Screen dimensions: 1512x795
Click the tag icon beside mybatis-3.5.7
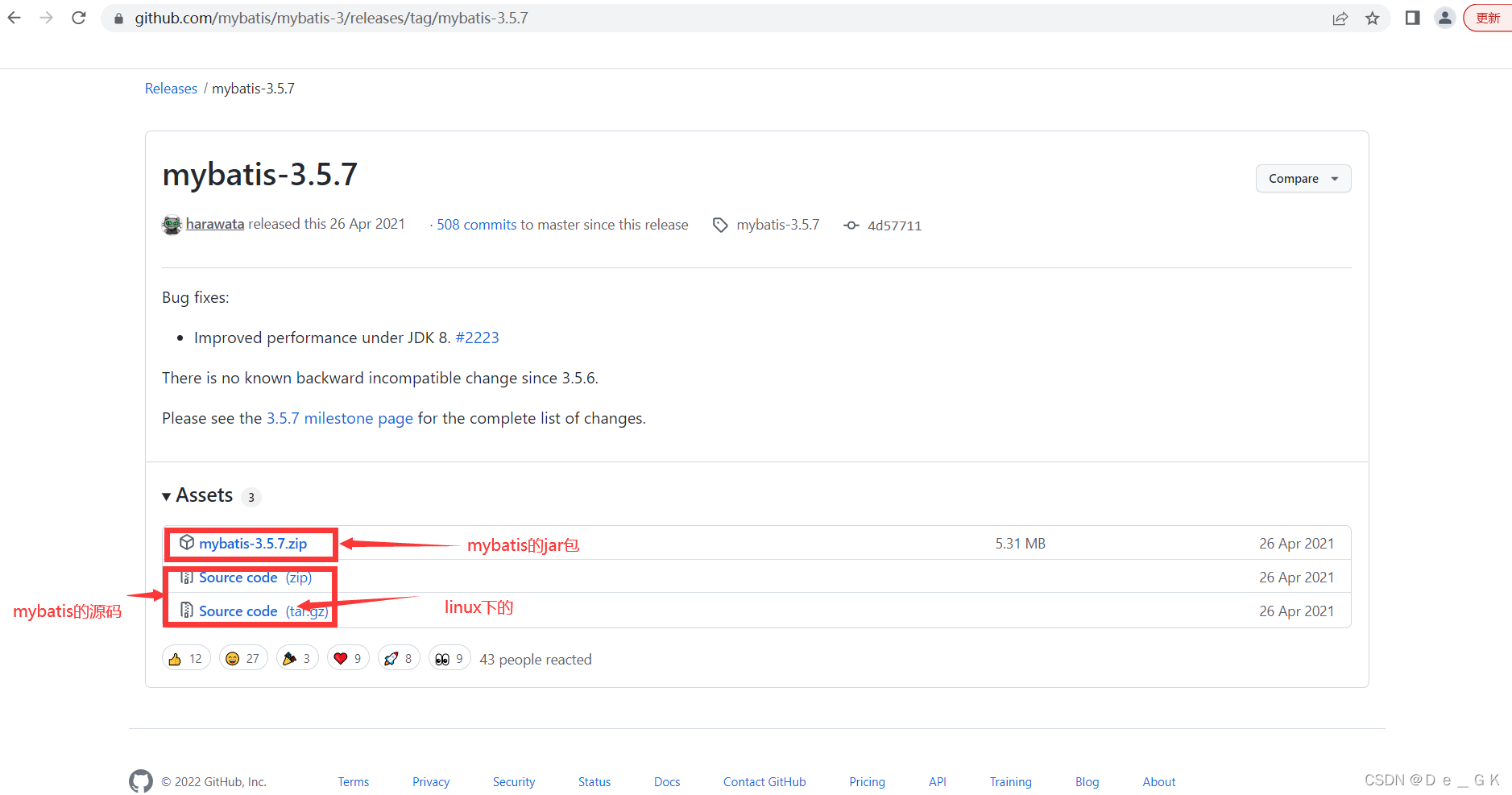tap(720, 226)
